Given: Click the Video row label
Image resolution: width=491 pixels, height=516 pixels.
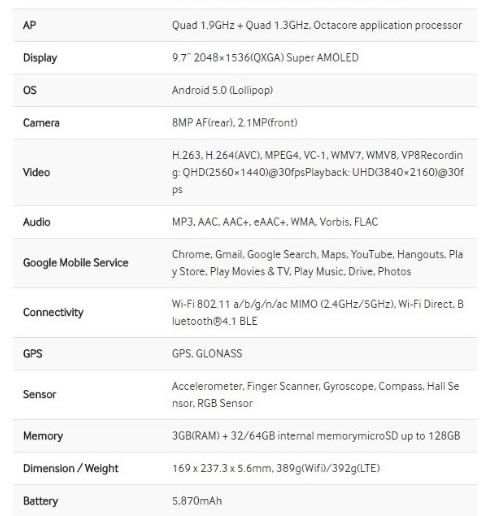Looking at the screenshot, I should (36, 172).
